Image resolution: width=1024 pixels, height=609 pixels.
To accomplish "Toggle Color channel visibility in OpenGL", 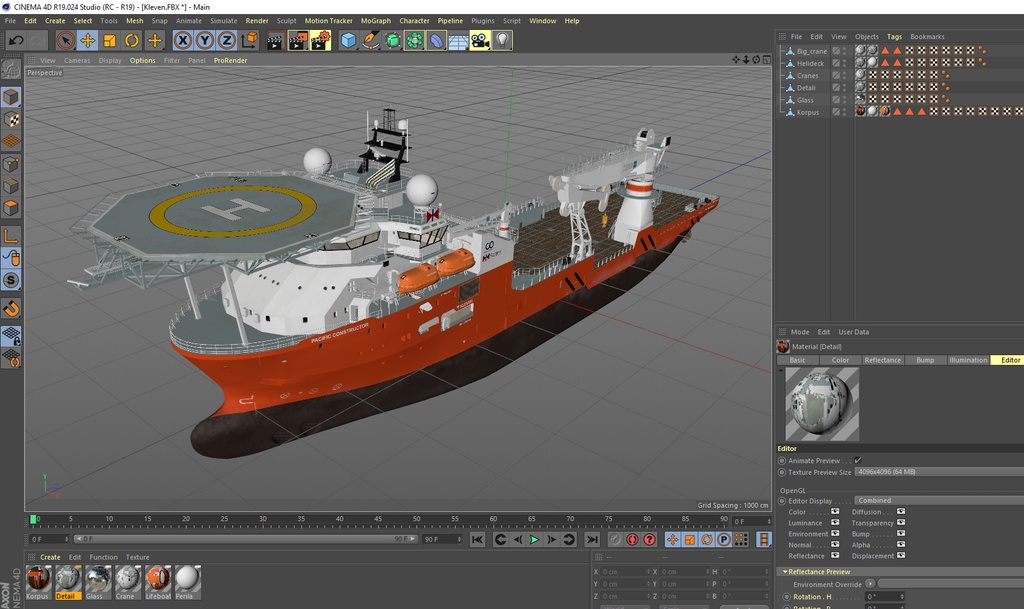I will tap(835, 512).
